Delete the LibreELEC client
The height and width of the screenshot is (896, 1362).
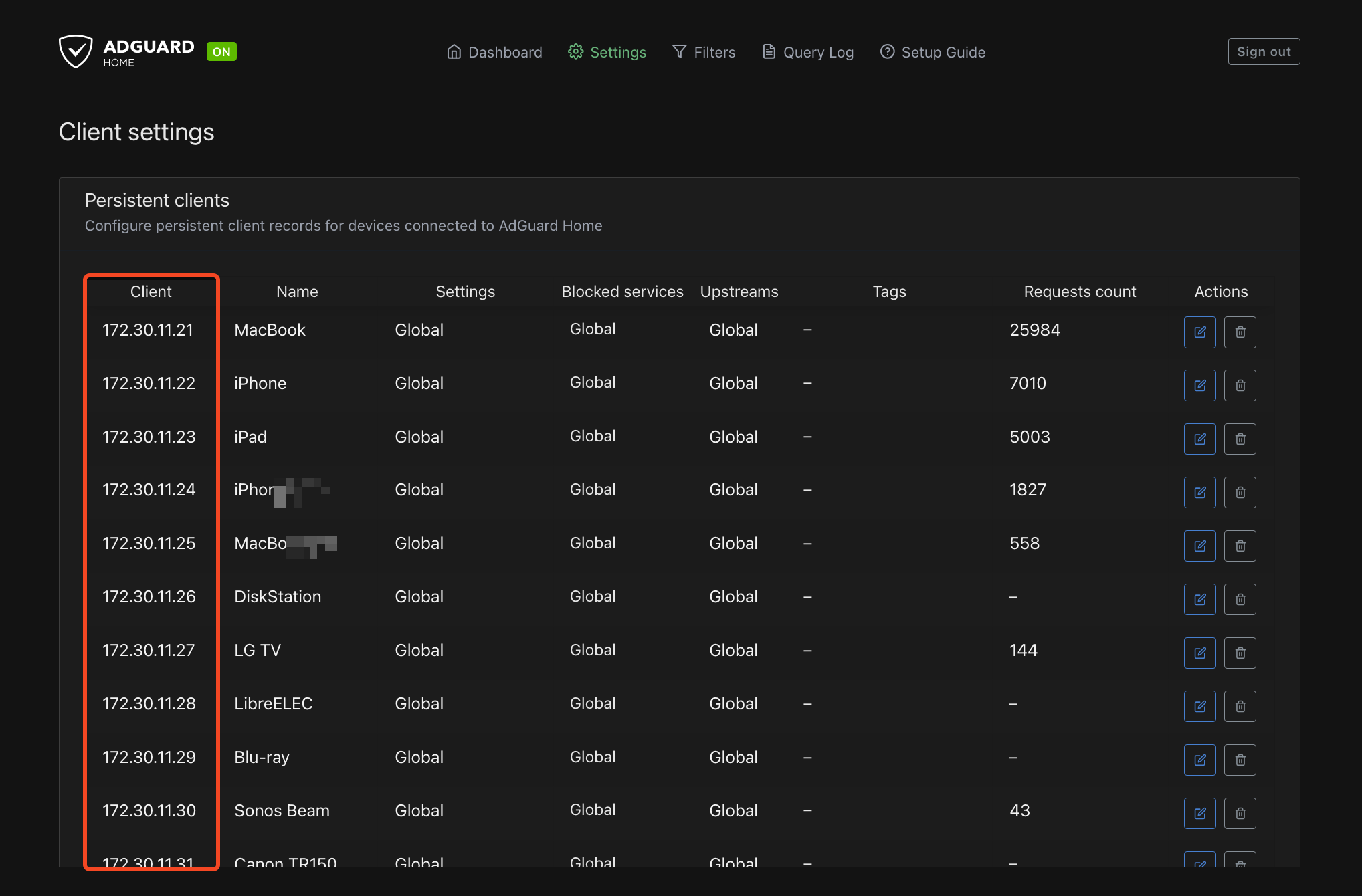click(x=1240, y=707)
